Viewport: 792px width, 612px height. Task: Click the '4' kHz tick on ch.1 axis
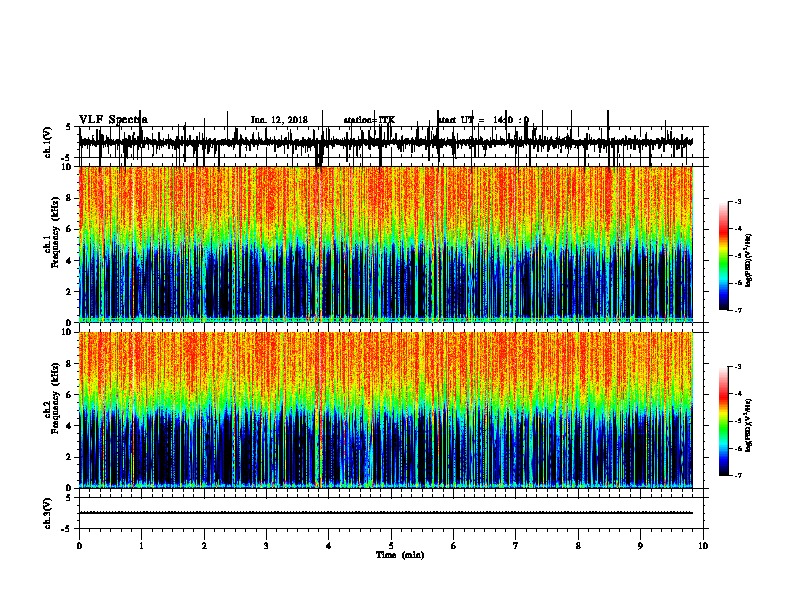pyautogui.click(x=69, y=261)
